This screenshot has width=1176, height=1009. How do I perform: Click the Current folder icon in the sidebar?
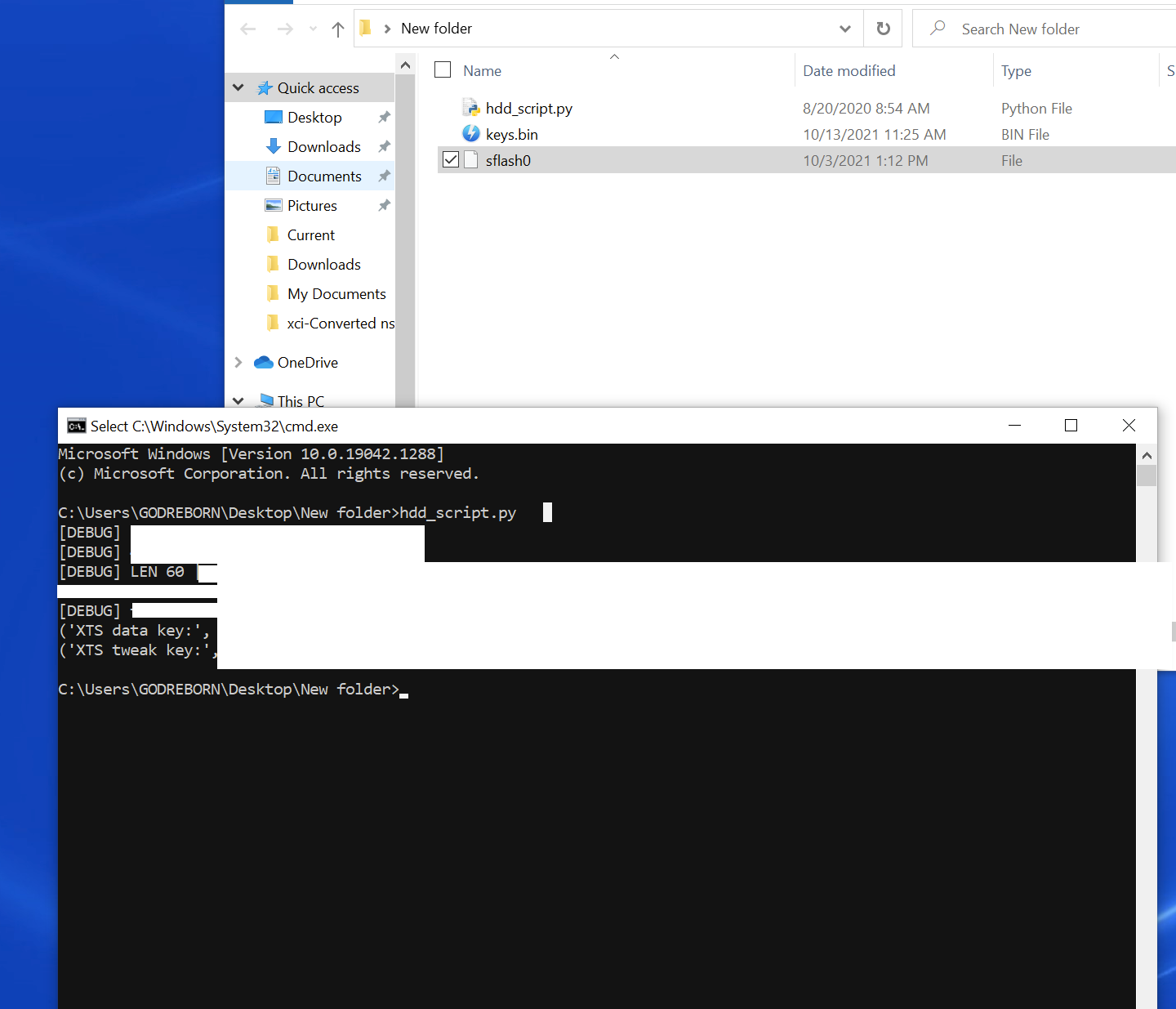(274, 235)
